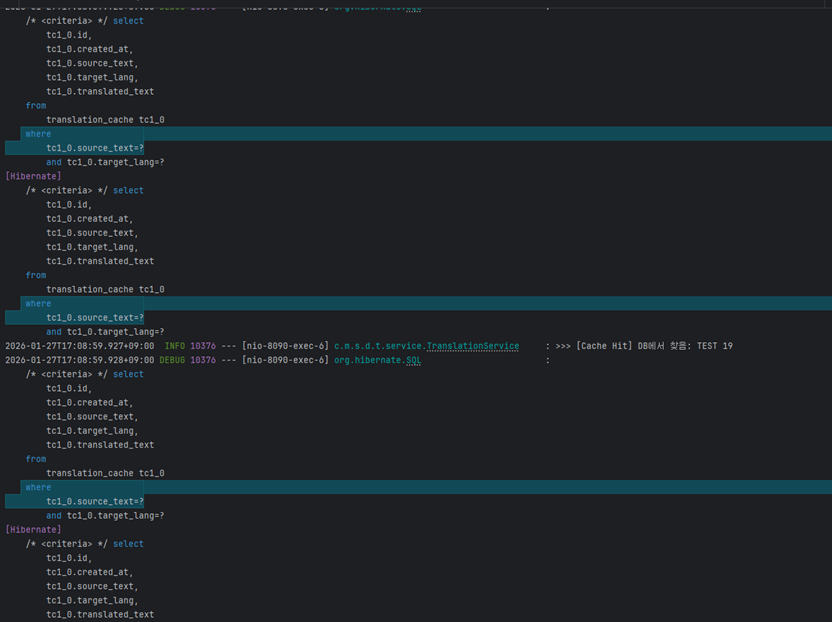Viewport: 832px width, 622px height.
Task: Click 'translation_cache tc1_0' under the DEBUG line query
Action: [105, 473]
